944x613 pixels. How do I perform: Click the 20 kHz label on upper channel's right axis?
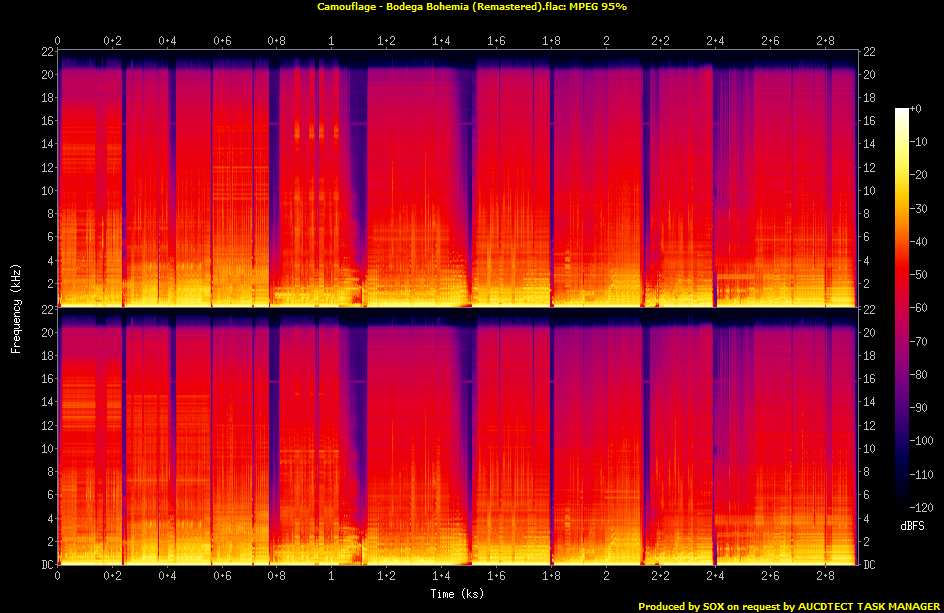pos(870,75)
